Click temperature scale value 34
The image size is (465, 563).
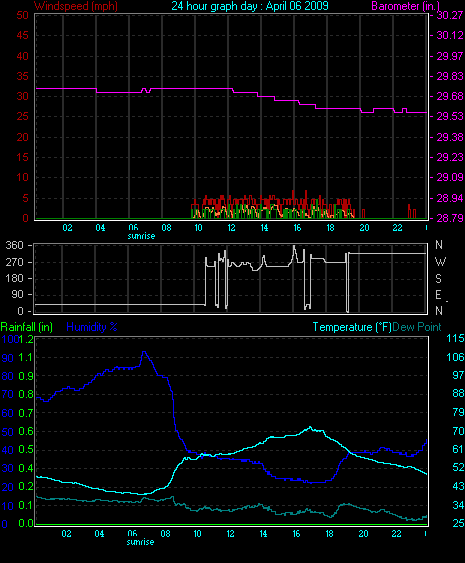pos(458,505)
